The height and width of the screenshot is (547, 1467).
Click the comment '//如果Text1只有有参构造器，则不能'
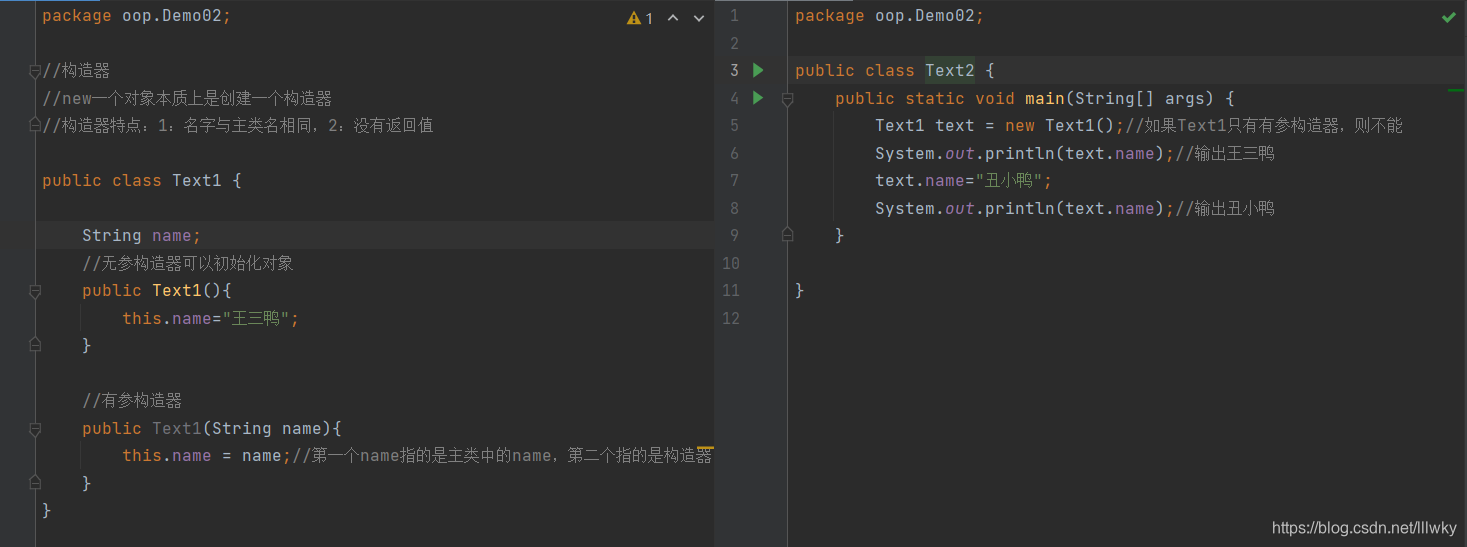[1264, 126]
